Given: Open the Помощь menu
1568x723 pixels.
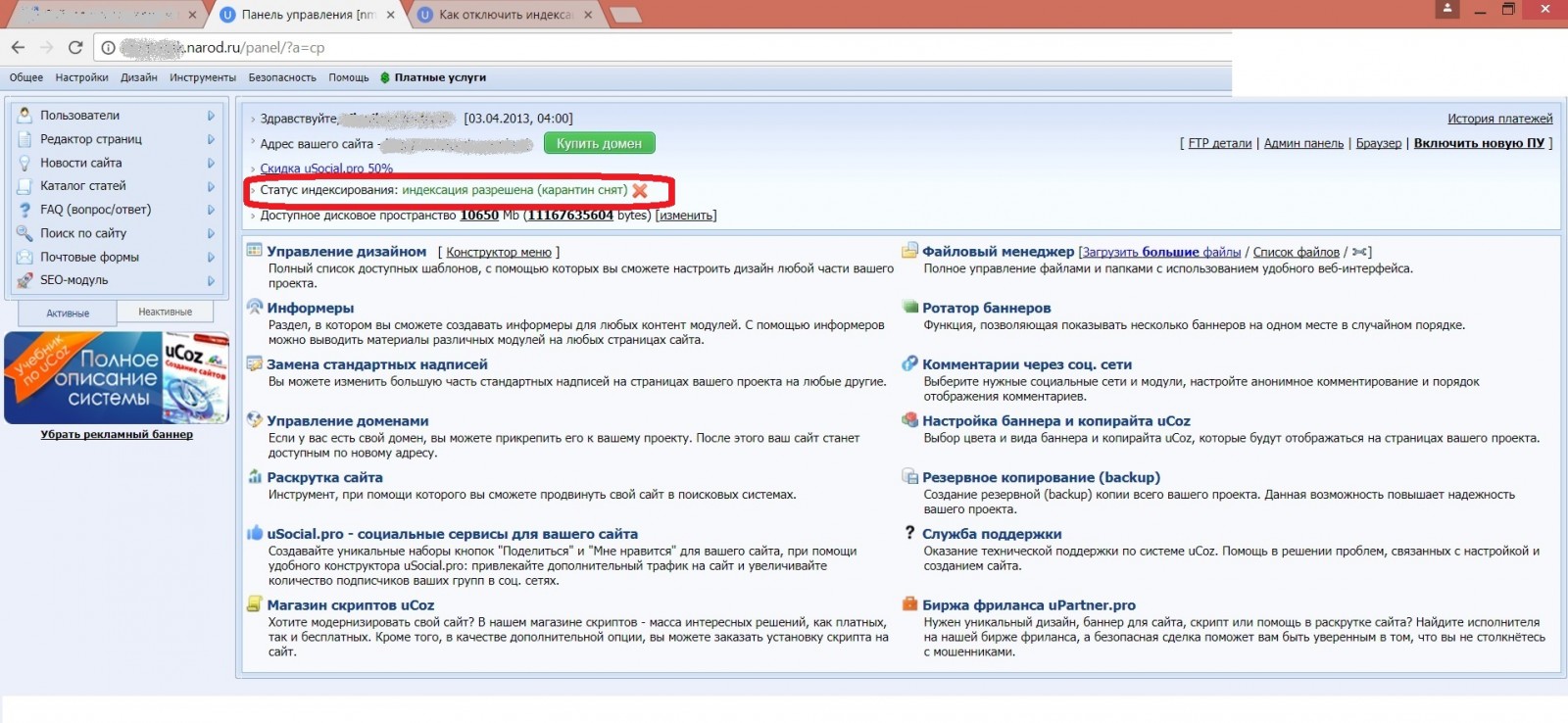Looking at the screenshot, I should (x=349, y=77).
